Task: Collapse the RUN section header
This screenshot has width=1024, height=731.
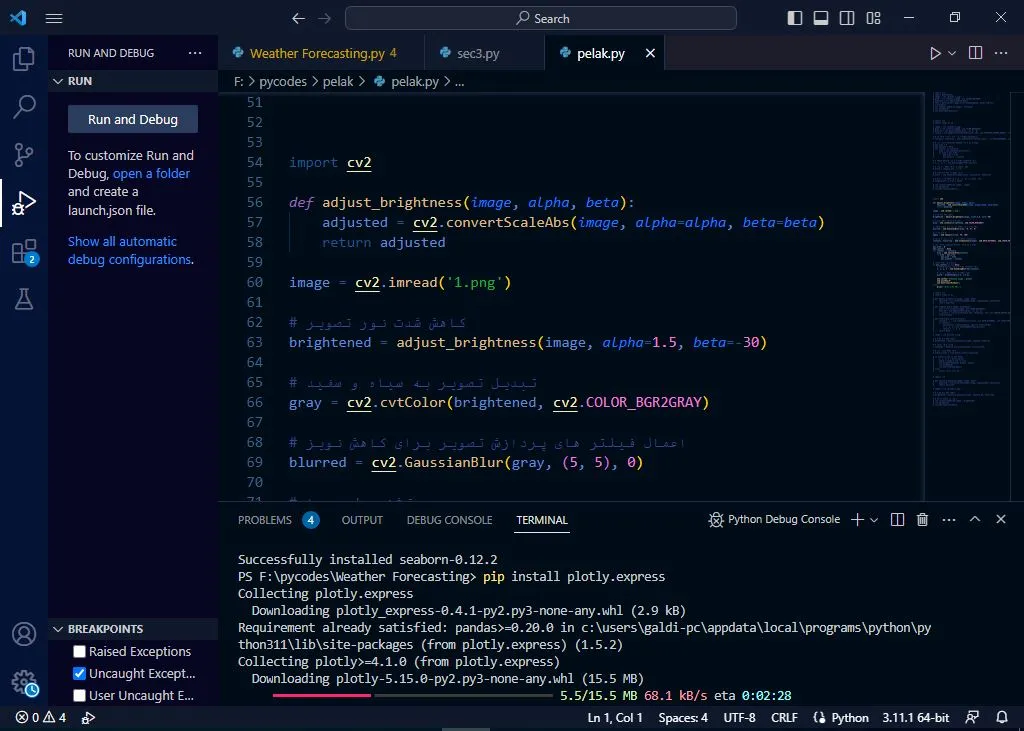Action: click(x=80, y=81)
